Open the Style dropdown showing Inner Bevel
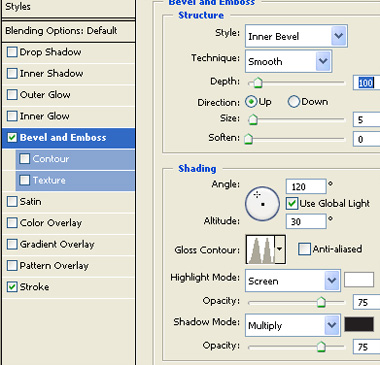The image size is (380, 365). (296, 36)
